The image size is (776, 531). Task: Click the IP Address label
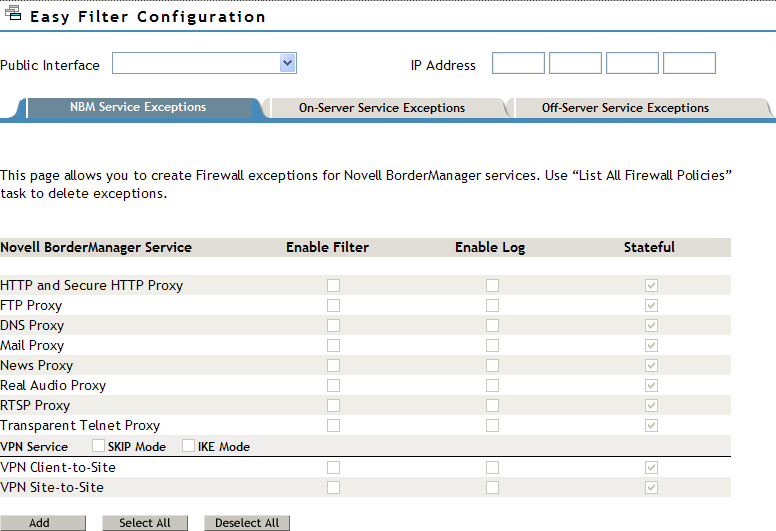coord(443,65)
